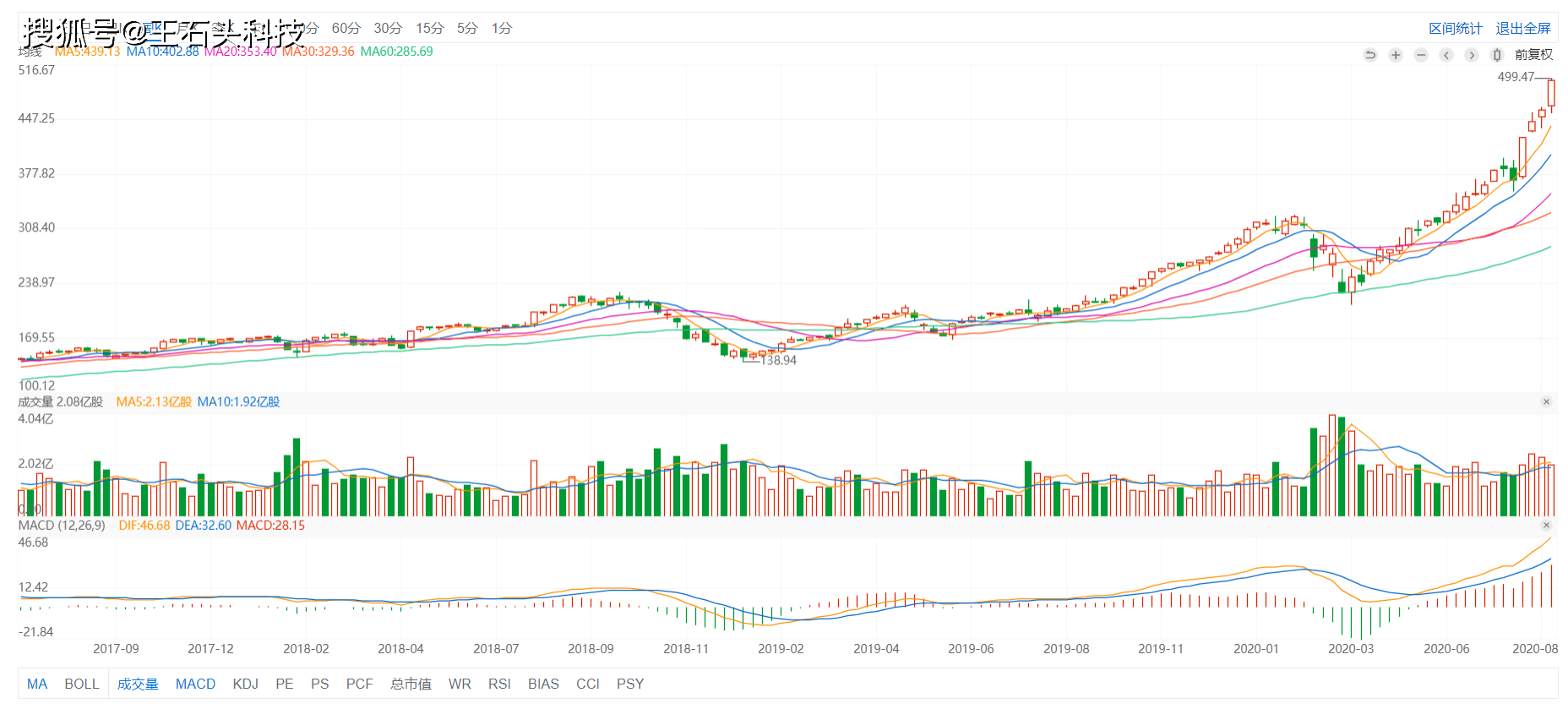Switch to the 30分 timeframe
This screenshot has width=1568, height=720.
pyautogui.click(x=388, y=29)
